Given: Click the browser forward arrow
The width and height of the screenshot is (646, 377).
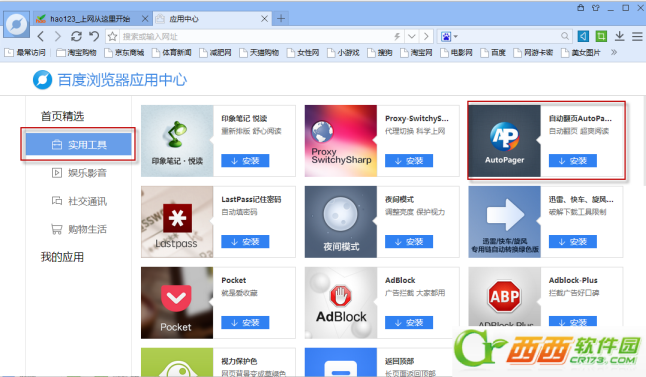Looking at the screenshot, I should tap(58, 36).
